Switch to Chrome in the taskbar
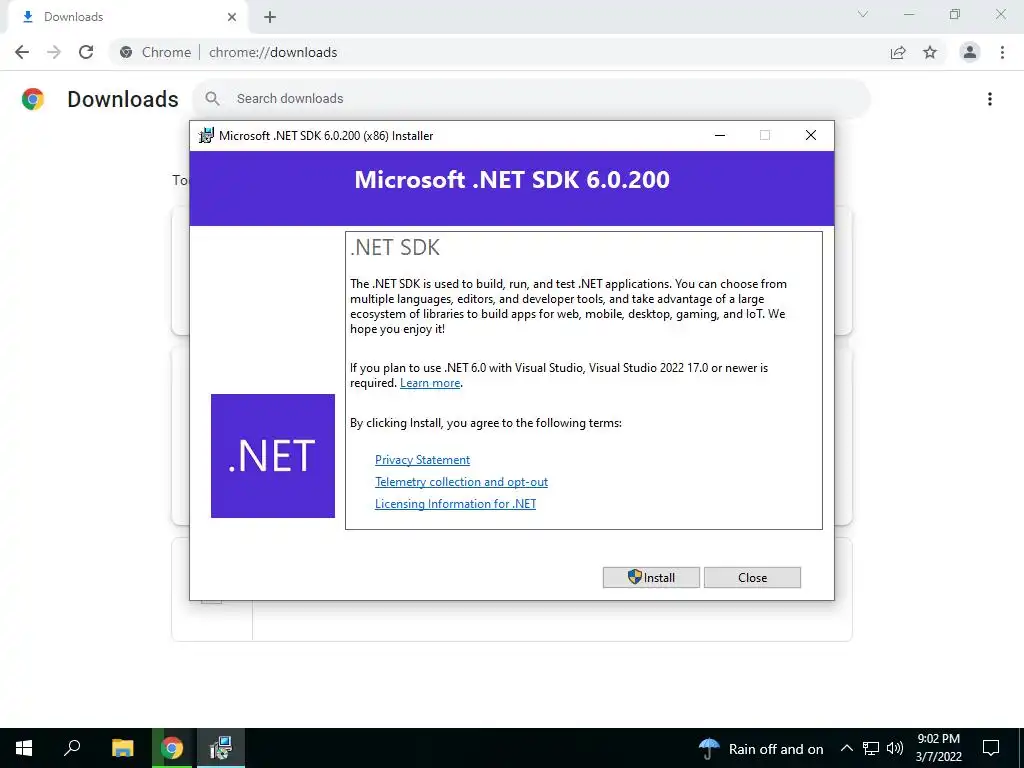 tap(172, 748)
